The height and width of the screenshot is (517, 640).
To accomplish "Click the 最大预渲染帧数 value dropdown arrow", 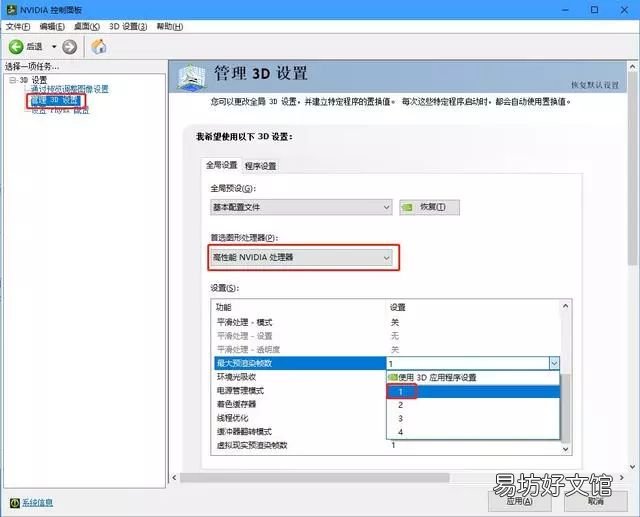I will coord(554,363).
